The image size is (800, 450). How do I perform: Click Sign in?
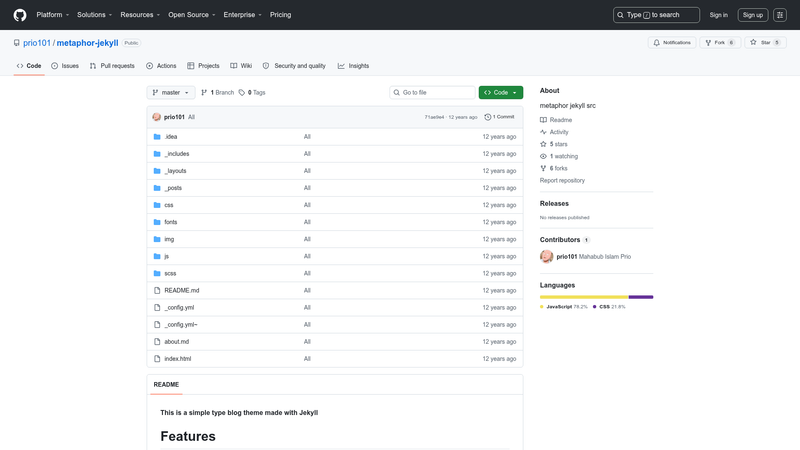point(718,15)
